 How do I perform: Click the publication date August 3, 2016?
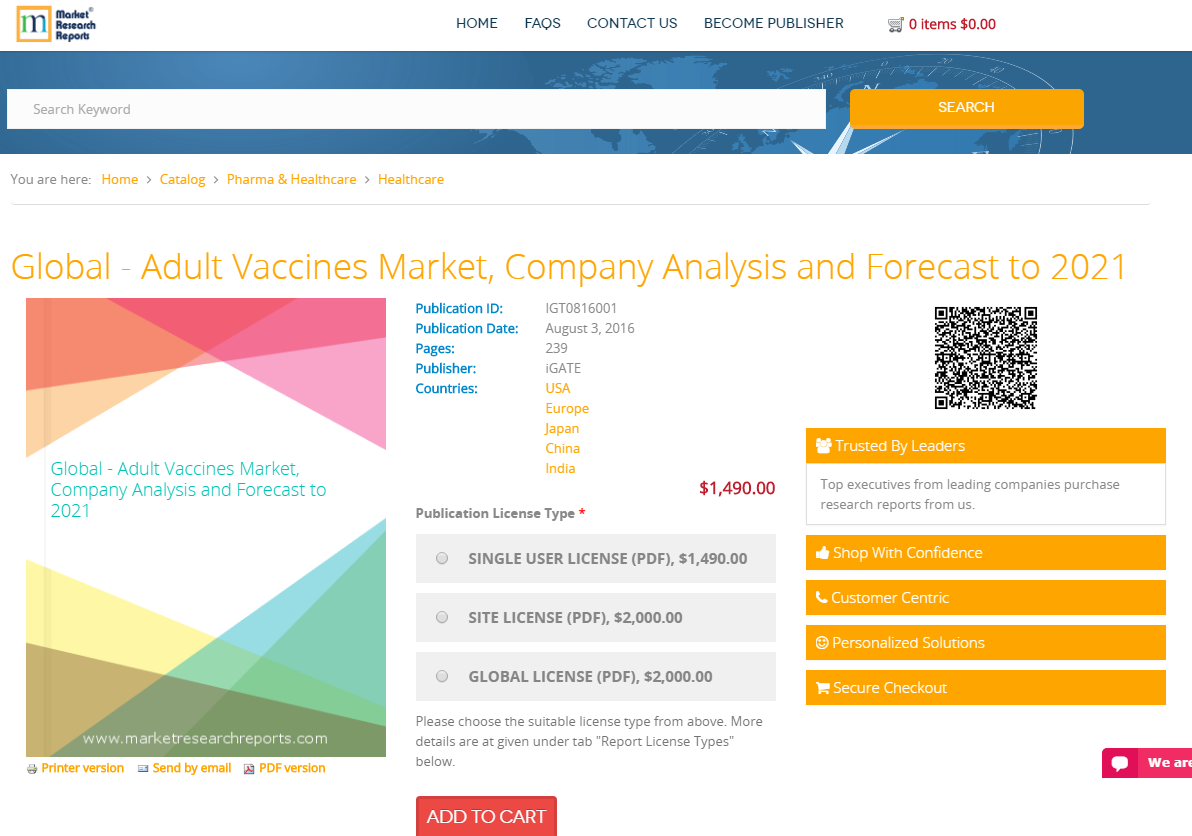[x=590, y=328]
